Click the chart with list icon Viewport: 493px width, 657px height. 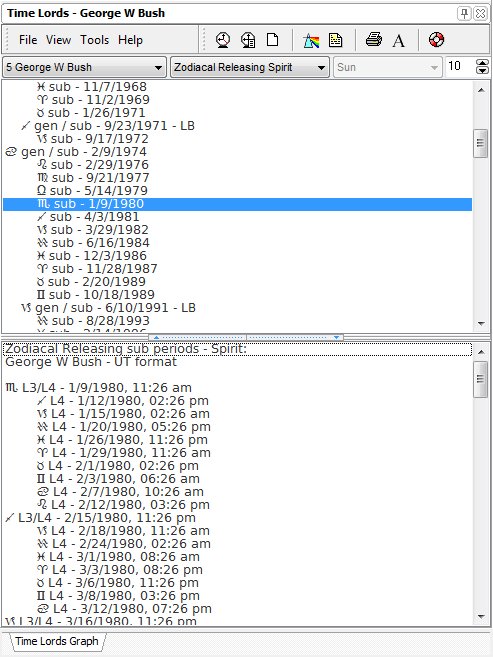tap(248, 40)
